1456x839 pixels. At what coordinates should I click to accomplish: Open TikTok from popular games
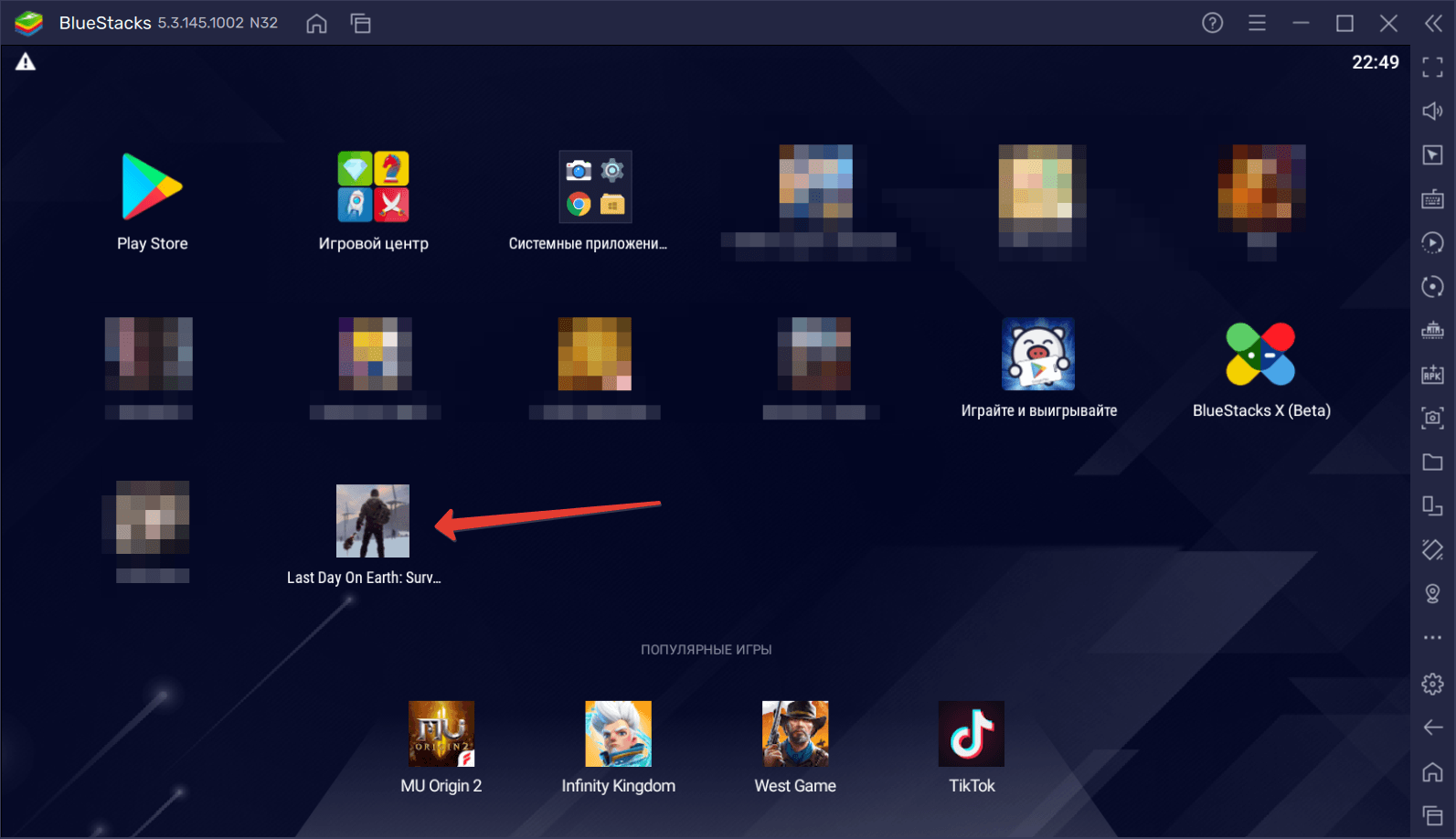[972, 734]
